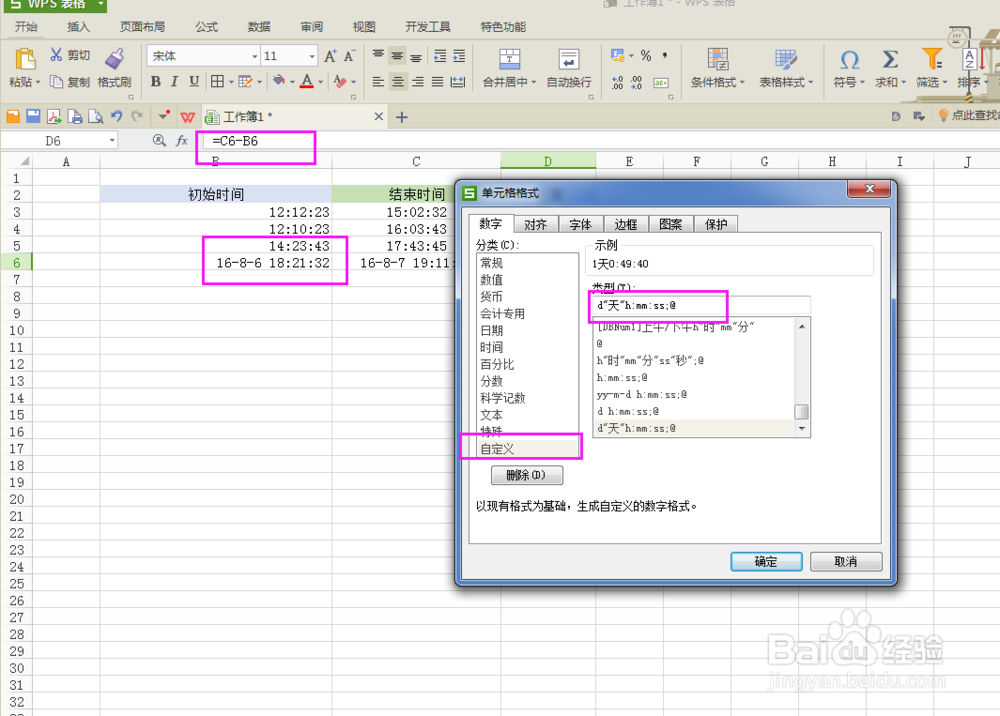Screen dimensions: 1000x716
Task: Open Table Style dropdown
Action: 786,82
